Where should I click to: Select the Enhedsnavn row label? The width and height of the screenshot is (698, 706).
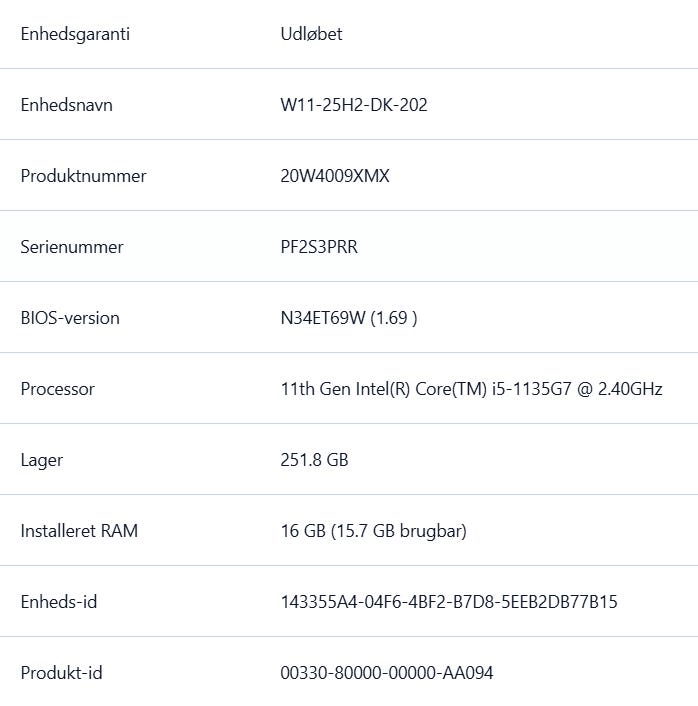(x=67, y=105)
